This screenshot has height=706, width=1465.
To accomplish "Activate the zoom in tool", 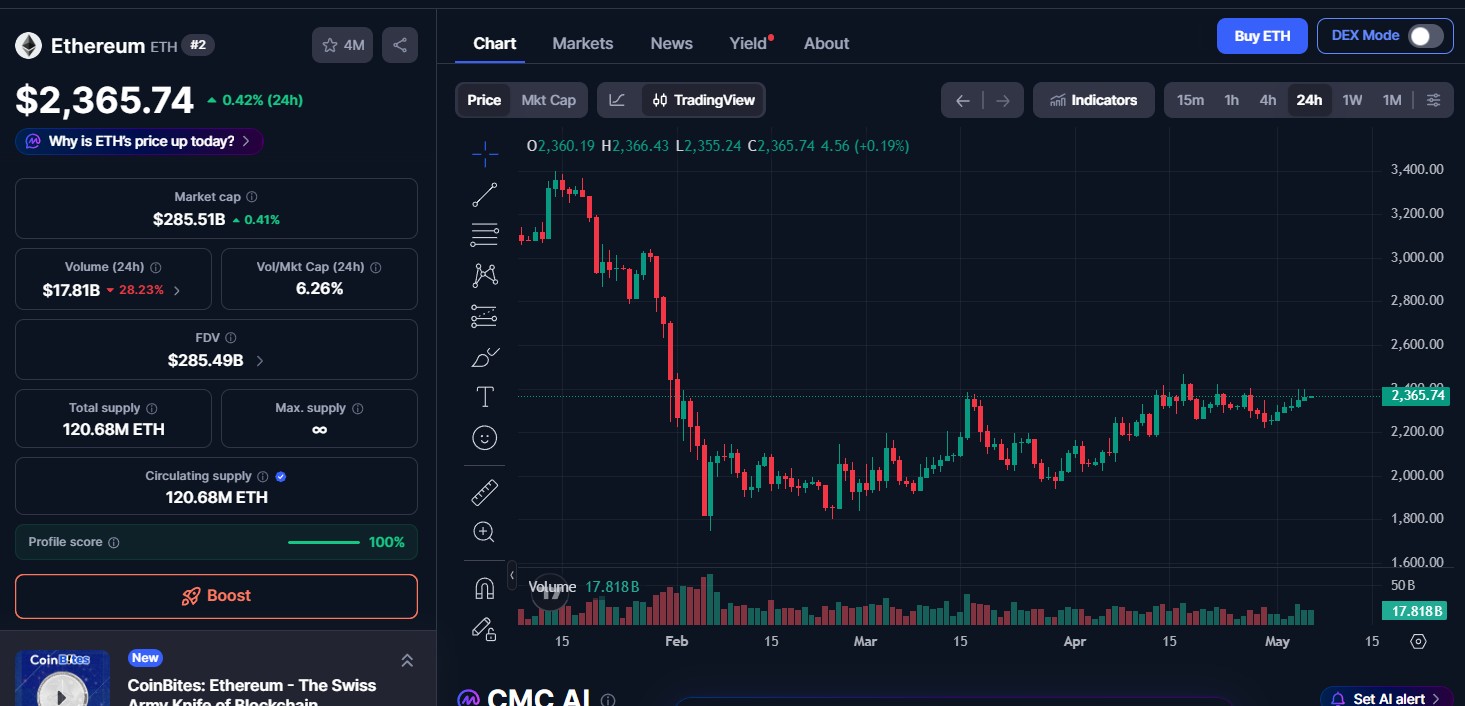I will point(485,532).
